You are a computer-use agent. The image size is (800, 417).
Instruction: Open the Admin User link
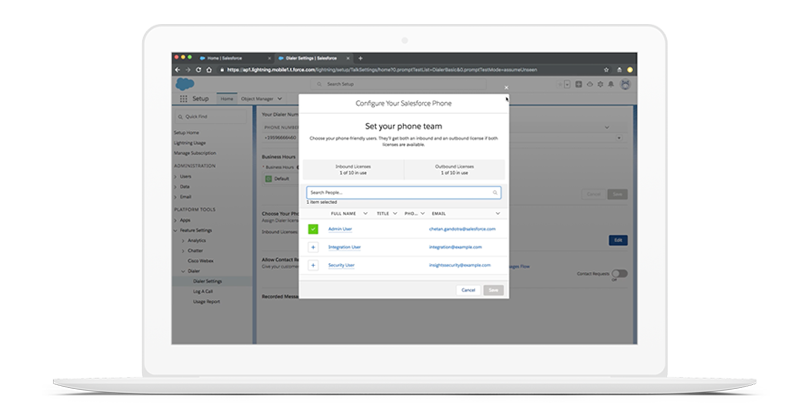(340, 229)
